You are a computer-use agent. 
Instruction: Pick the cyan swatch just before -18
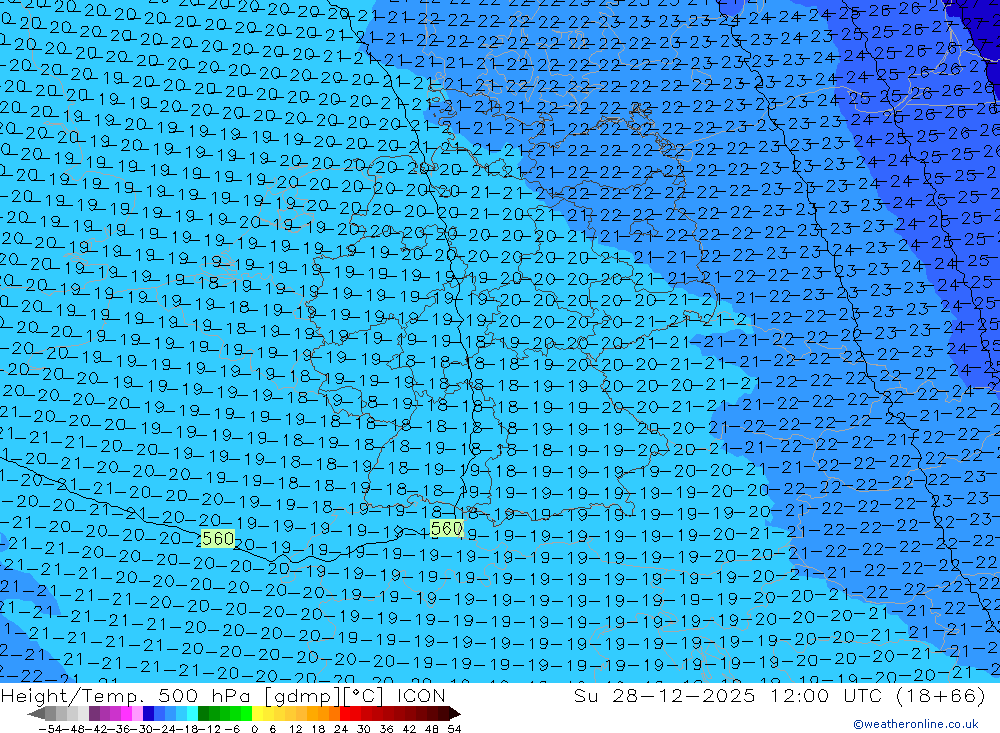coord(192,713)
